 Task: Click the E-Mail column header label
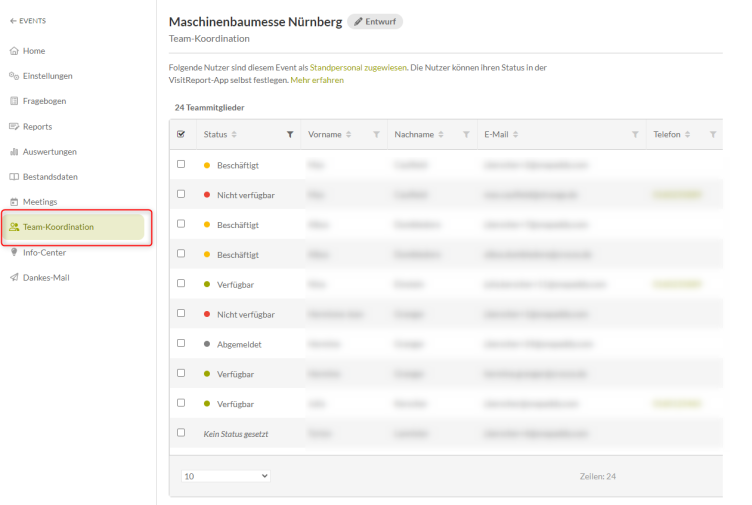coord(496,134)
